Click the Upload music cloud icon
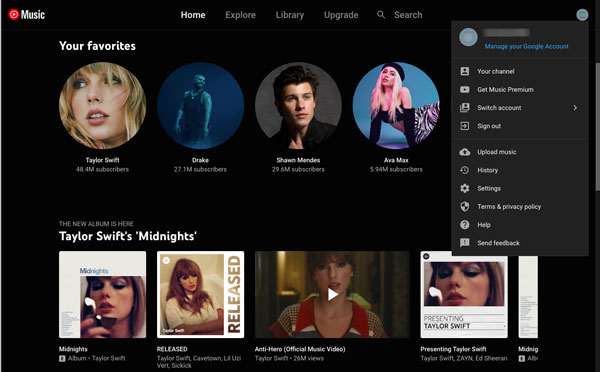The height and width of the screenshot is (372, 600). point(465,152)
